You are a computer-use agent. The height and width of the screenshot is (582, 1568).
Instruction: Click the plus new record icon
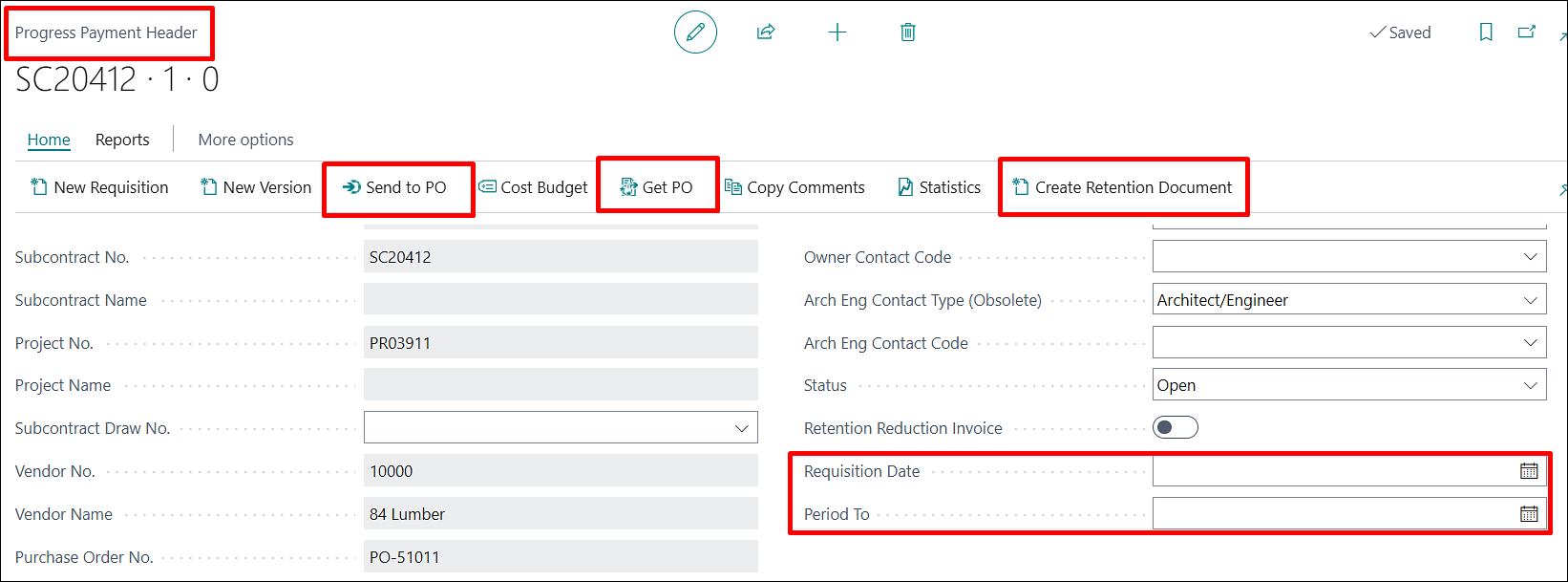[x=837, y=32]
